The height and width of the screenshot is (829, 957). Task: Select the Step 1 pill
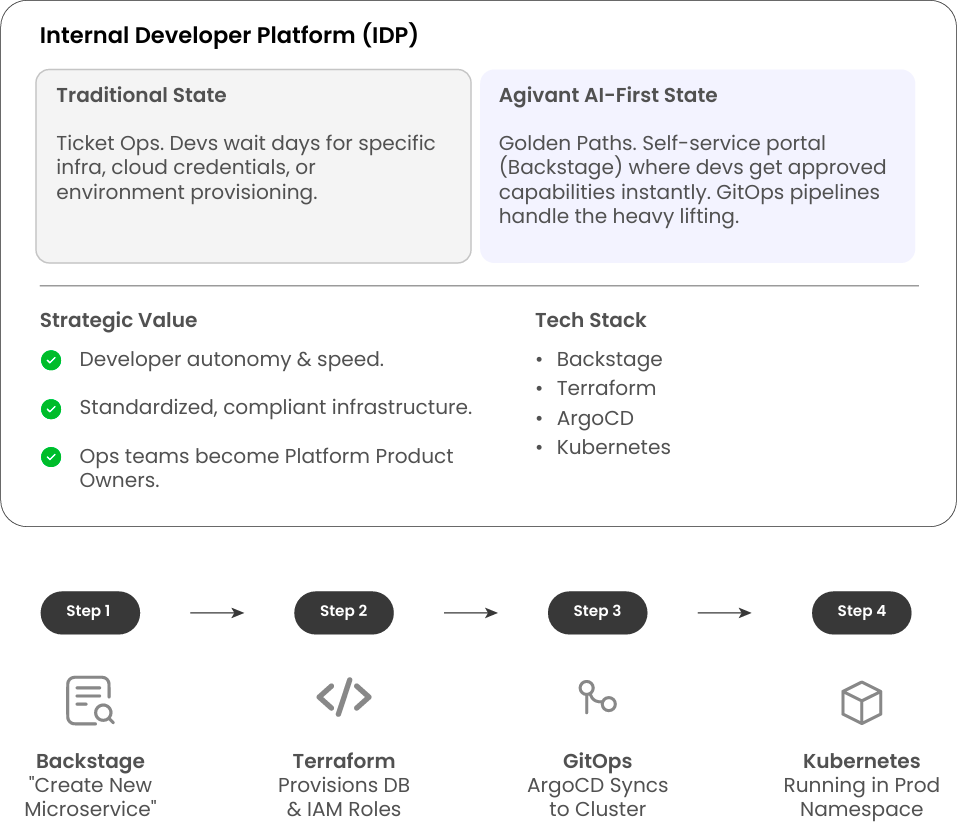pos(90,612)
